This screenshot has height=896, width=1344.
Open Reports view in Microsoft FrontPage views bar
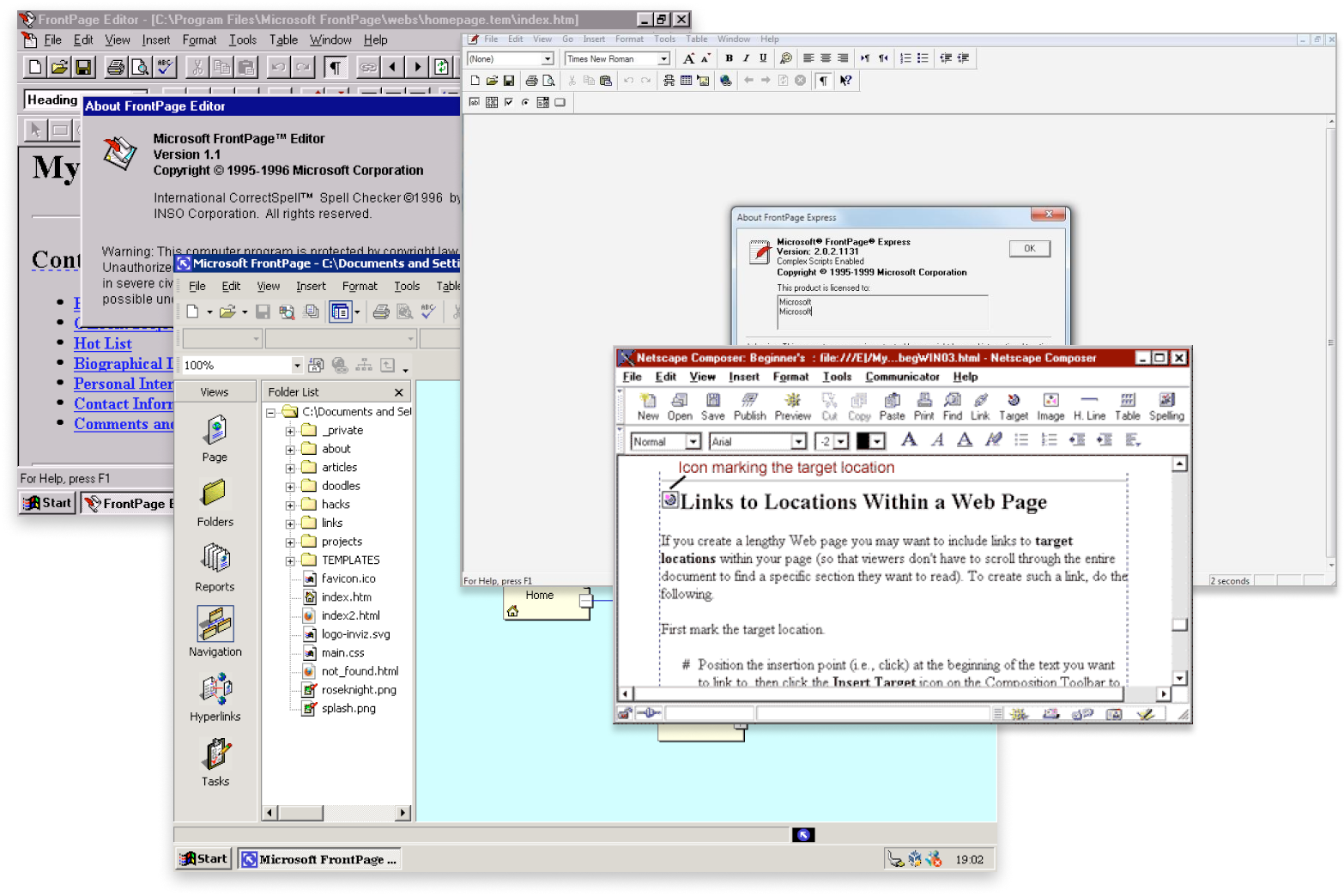point(215,568)
